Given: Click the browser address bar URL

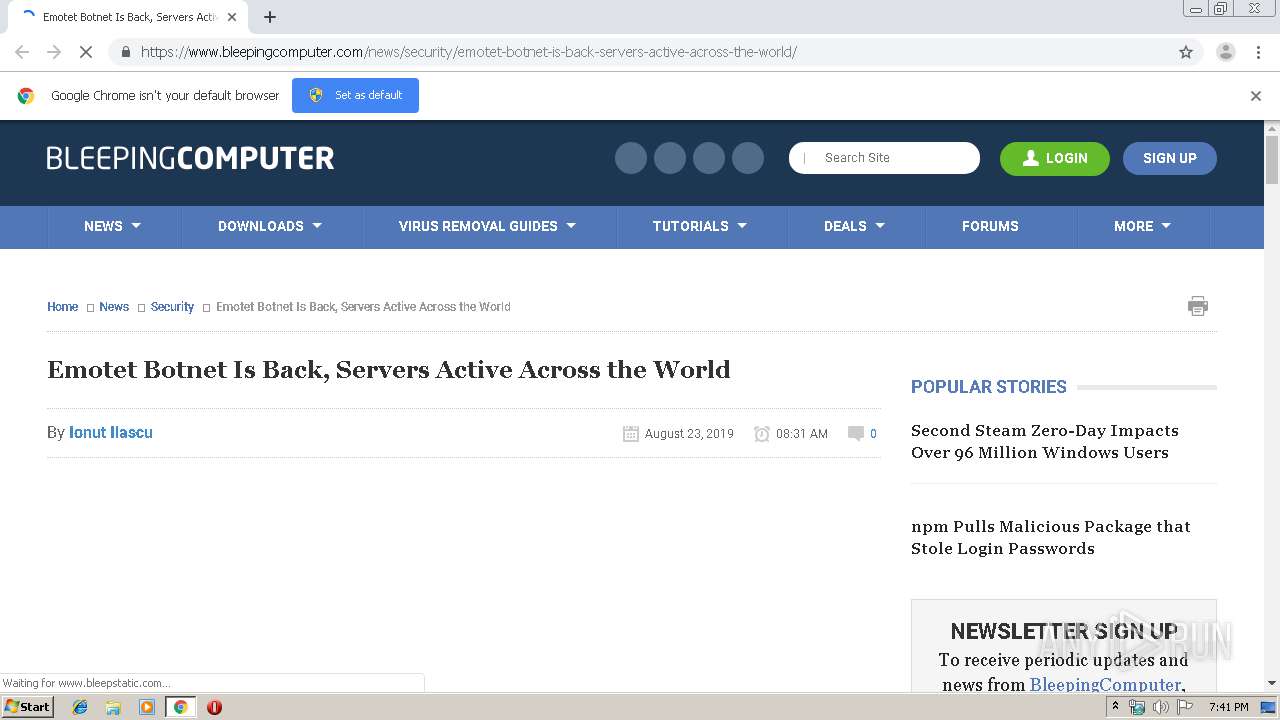Looking at the screenshot, I should 468,52.
